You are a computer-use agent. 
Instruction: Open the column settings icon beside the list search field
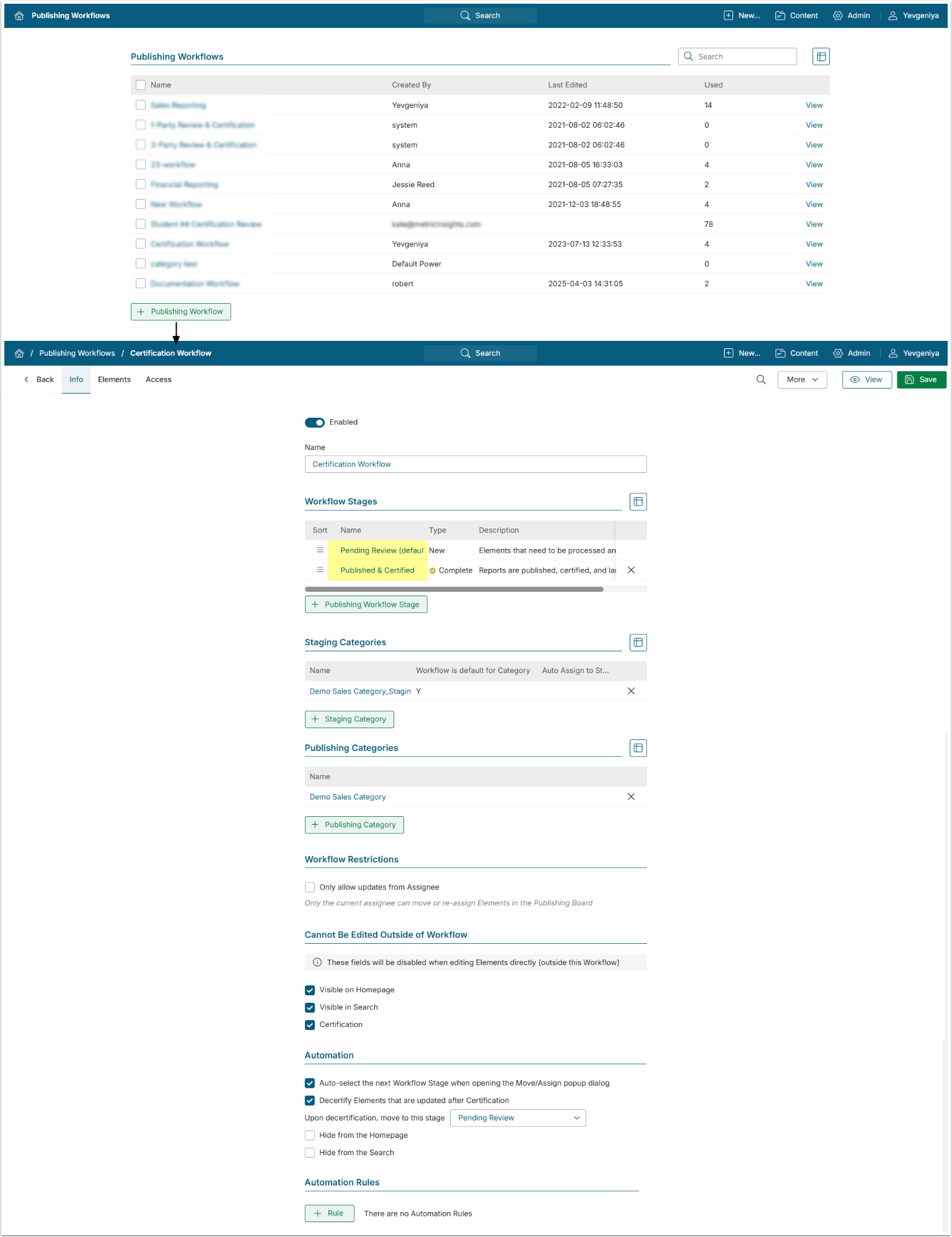point(821,56)
